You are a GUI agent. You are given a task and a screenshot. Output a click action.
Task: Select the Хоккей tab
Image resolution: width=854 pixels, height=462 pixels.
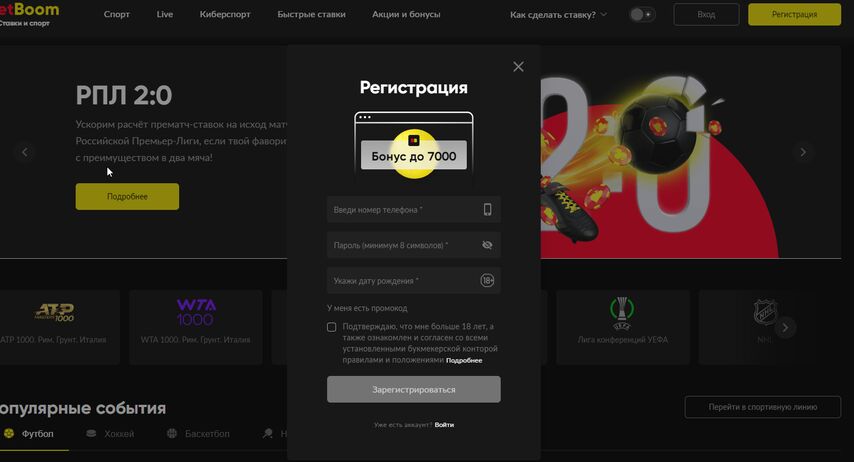pyautogui.click(x=111, y=434)
